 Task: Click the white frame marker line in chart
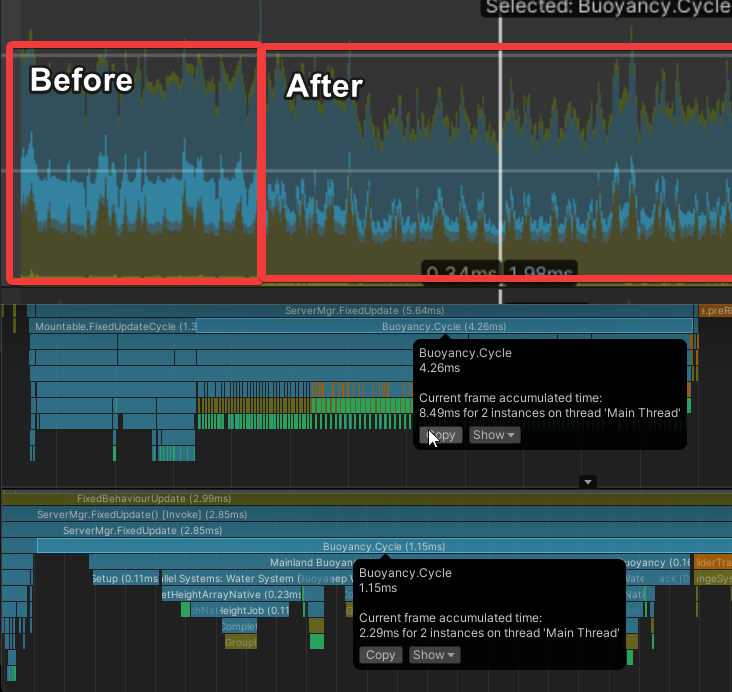tap(500, 150)
